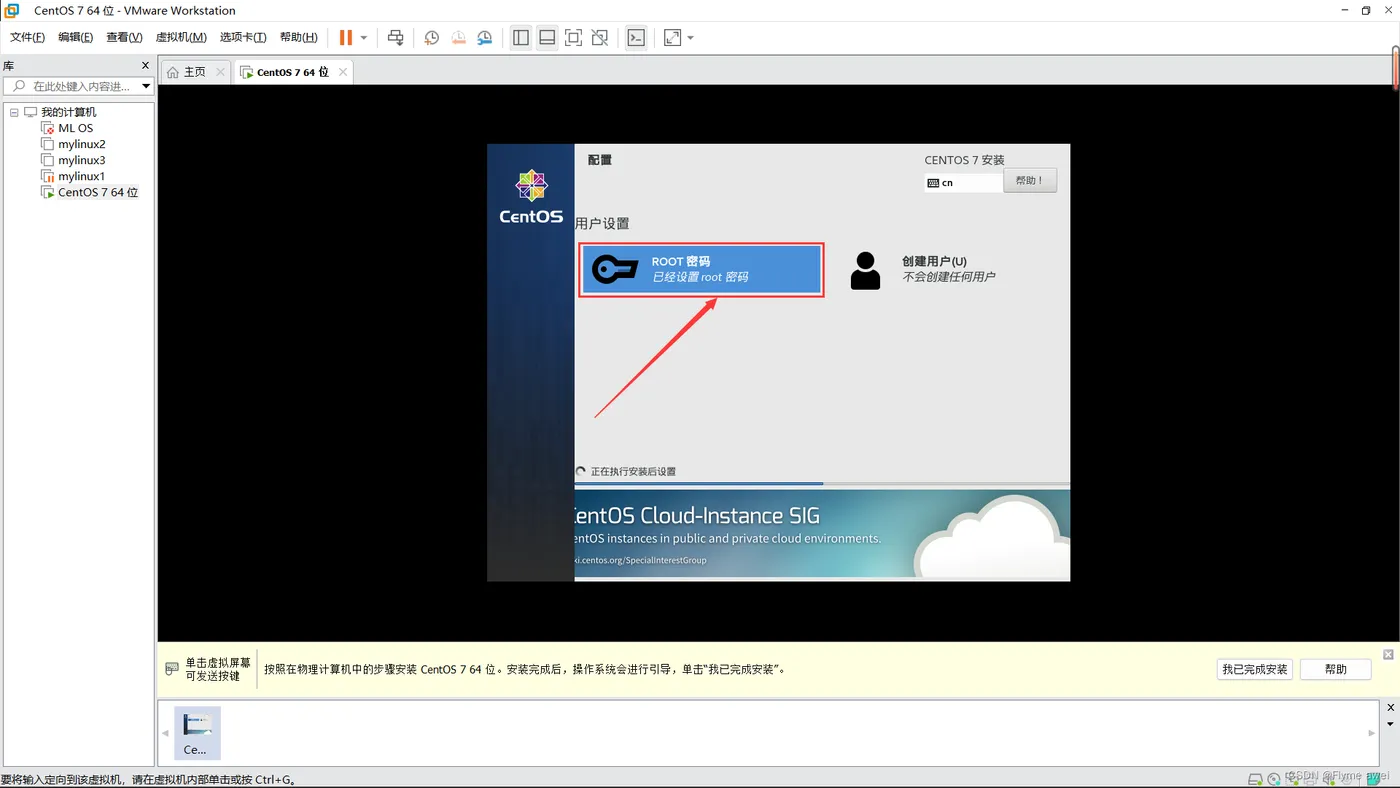Close the 主页 tab
The height and width of the screenshot is (788, 1400).
coord(220,72)
